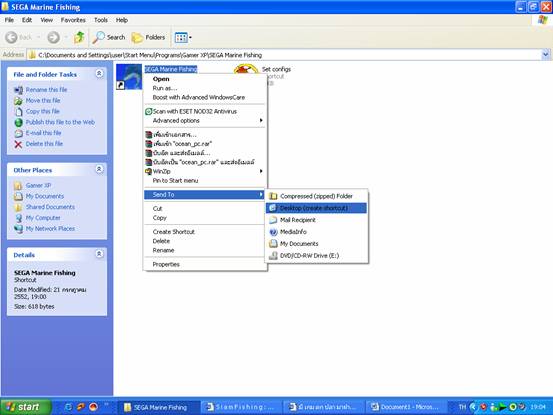Select the SEGA Marine Fishing shortcut thumbnail

point(129,77)
